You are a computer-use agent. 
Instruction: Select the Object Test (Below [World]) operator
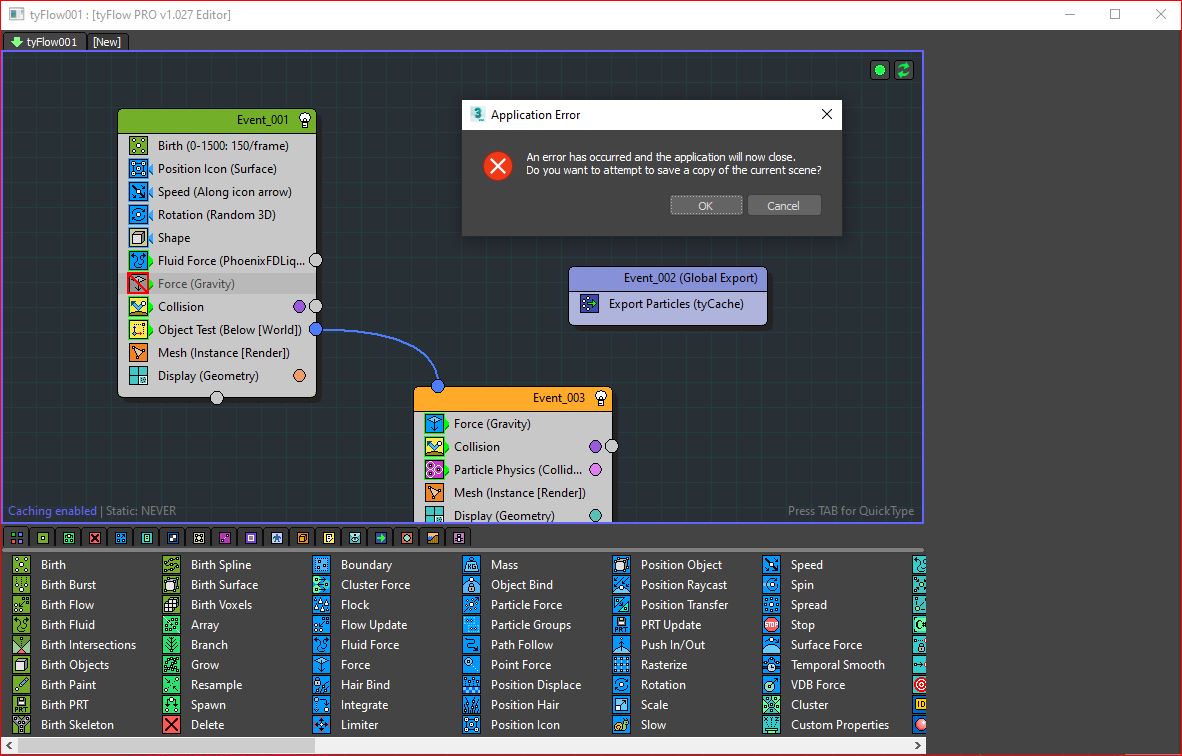click(x=217, y=329)
